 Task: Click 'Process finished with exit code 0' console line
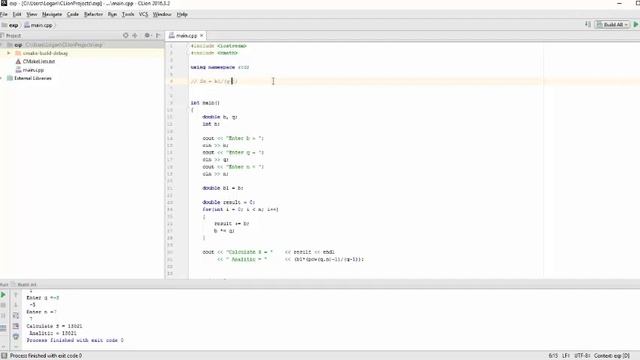tap(75, 340)
